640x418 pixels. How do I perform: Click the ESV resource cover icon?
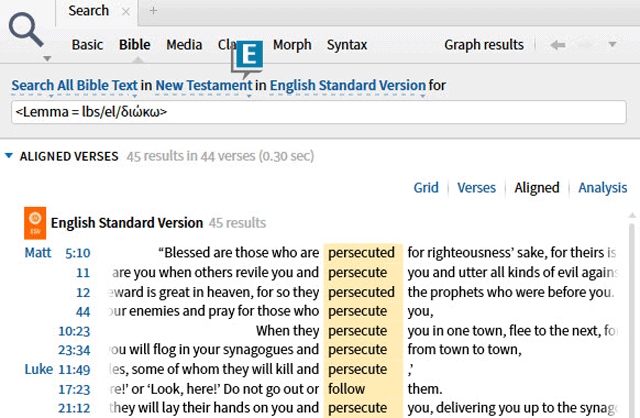coord(35,223)
